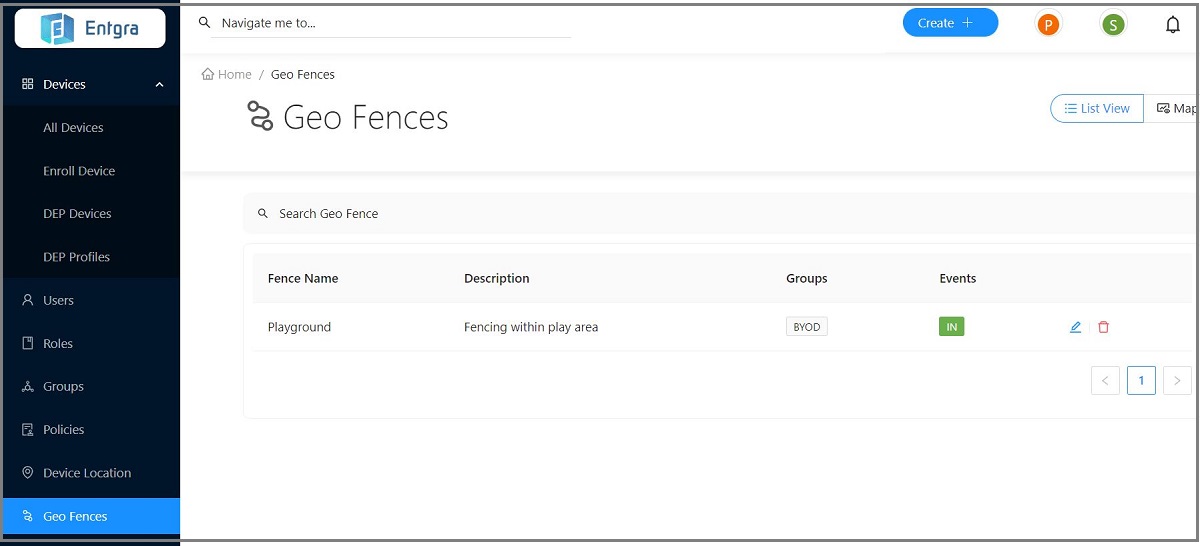Collapse the Devices sidebar section
This screenshot has height=546, width=1200.
click(x=159, y=85)
